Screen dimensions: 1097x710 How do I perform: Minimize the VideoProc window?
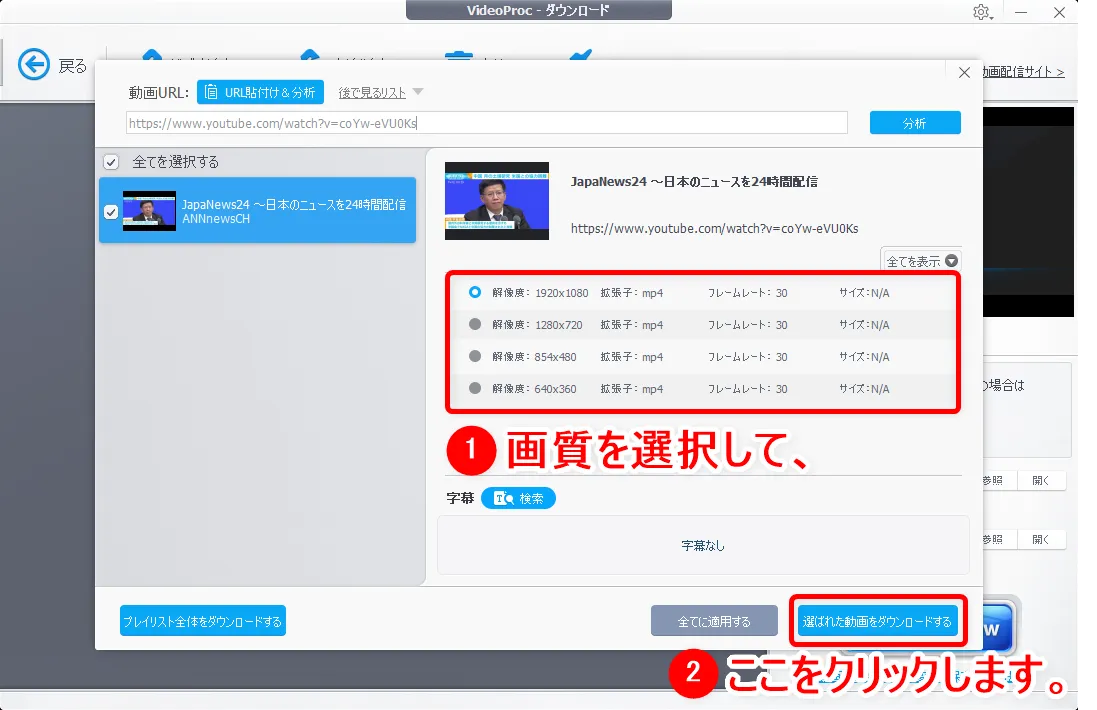tap(1021, 13)
